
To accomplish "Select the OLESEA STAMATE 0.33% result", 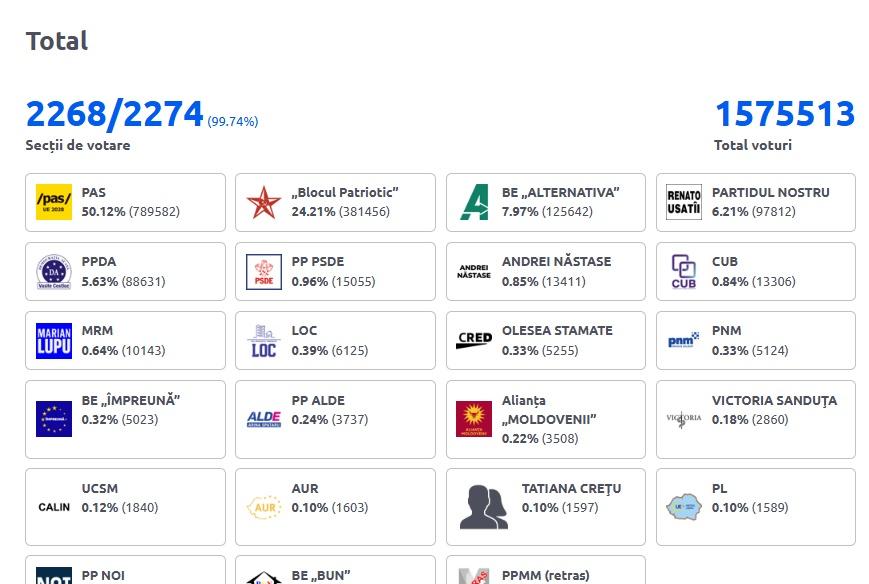I will 540,351.
